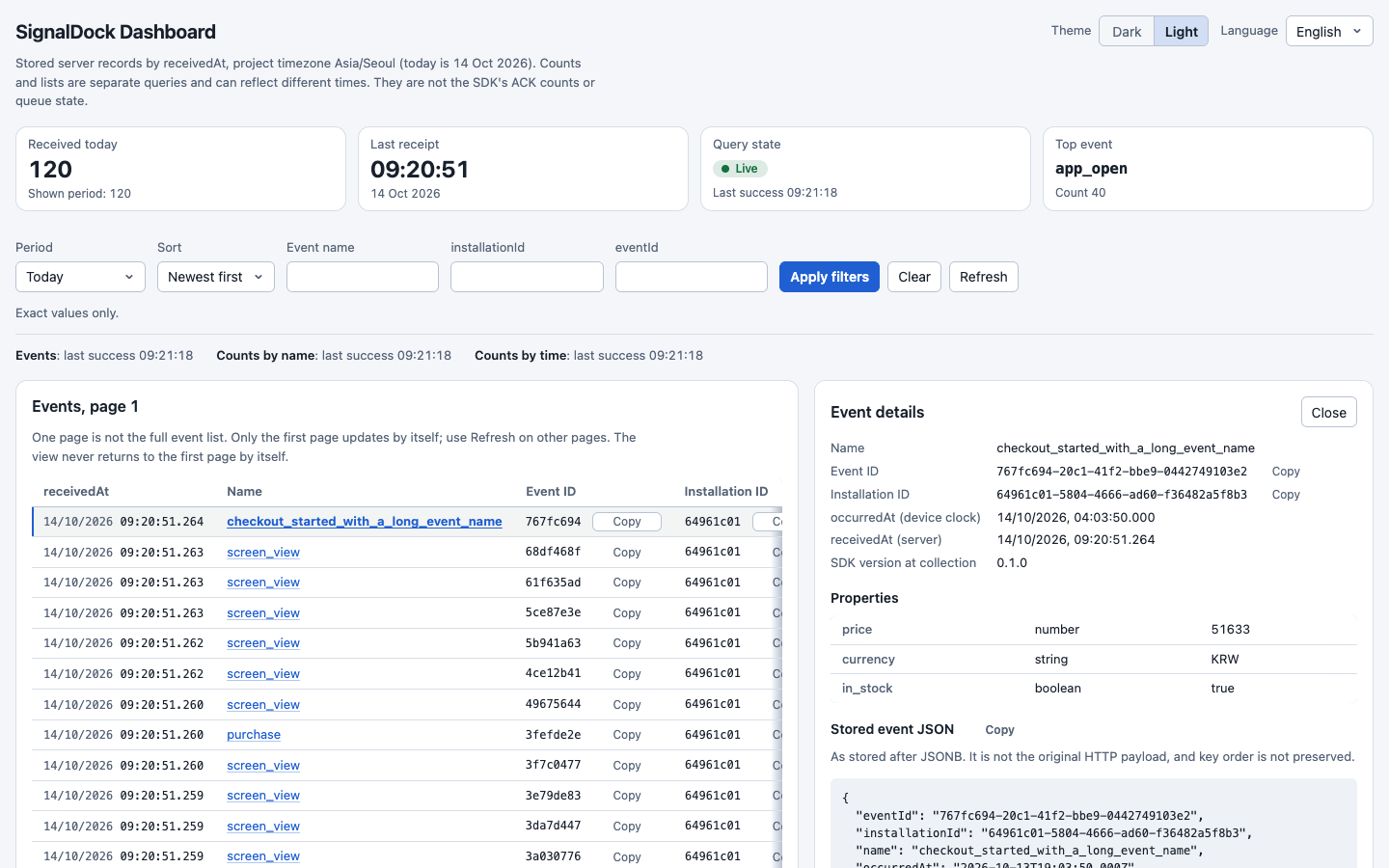The image size is (1389, 868).
Task: Copy event ID 767fc694 from the table row
Action: coord(627,522)
